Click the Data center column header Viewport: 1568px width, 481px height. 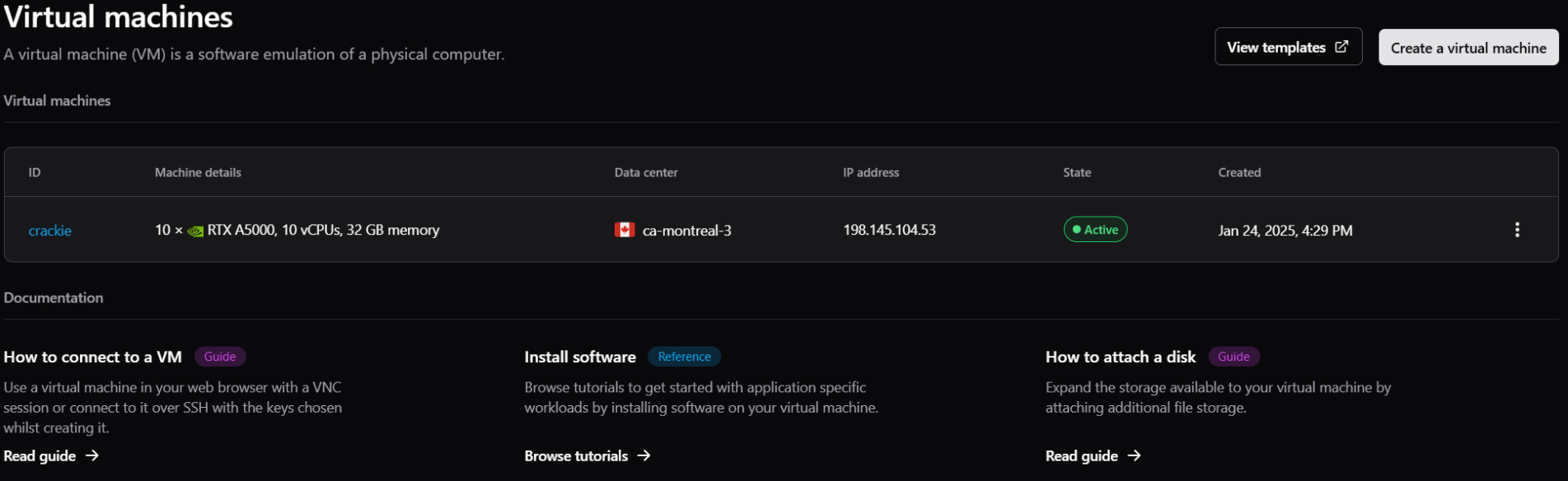click(x=646, y=172)
